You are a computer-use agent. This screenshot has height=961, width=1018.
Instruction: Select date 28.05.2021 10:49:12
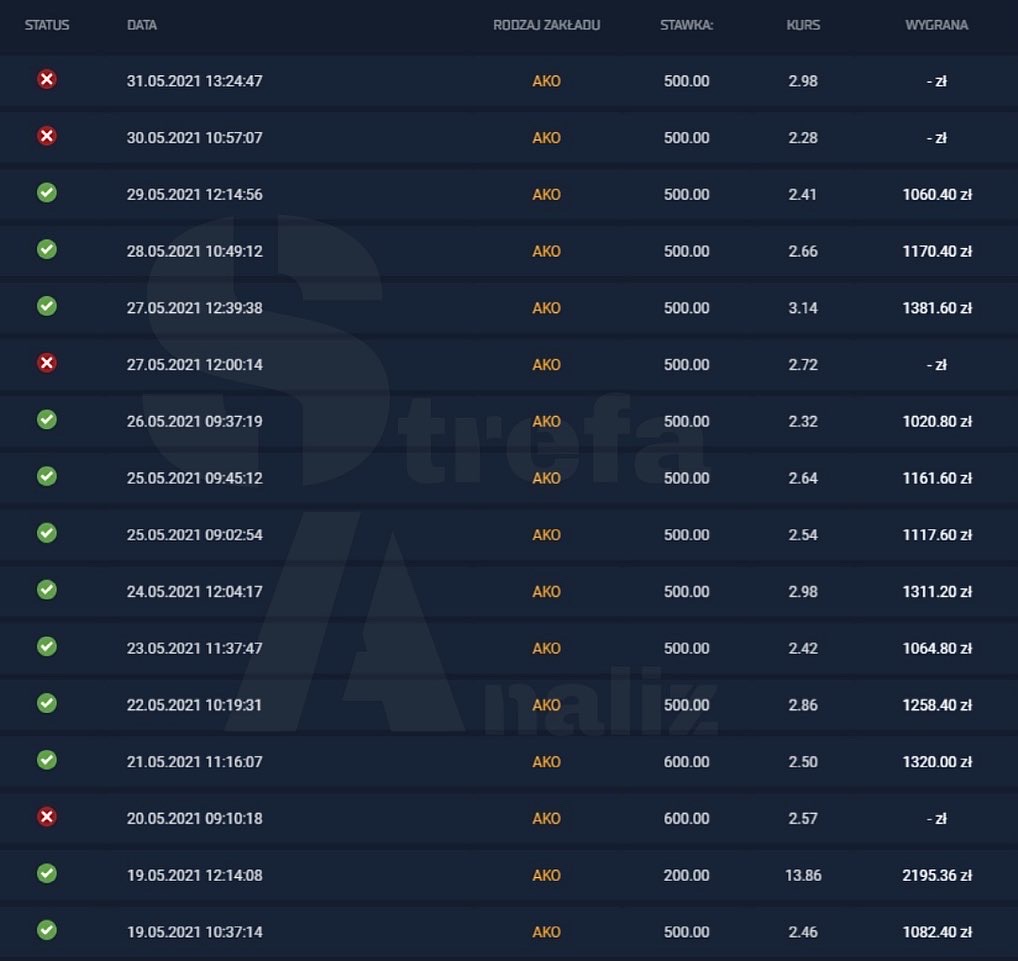click(195, 251)
